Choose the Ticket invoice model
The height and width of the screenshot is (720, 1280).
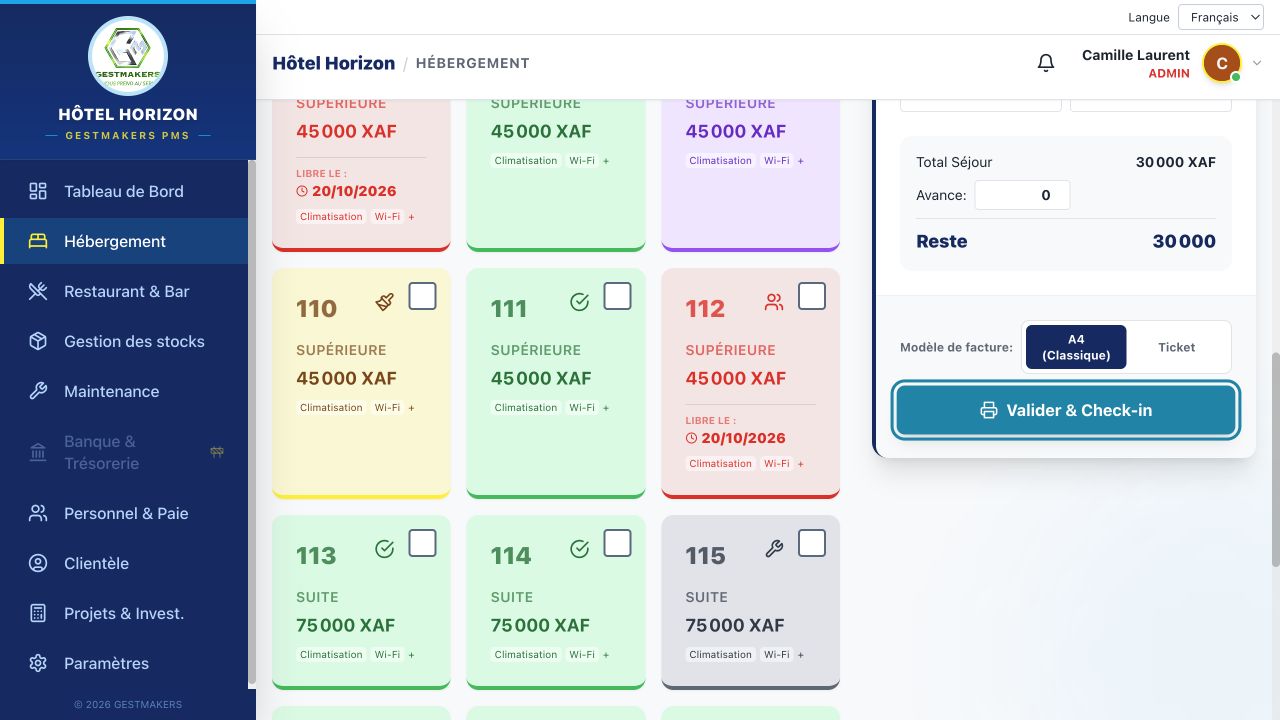[1177, 347]
